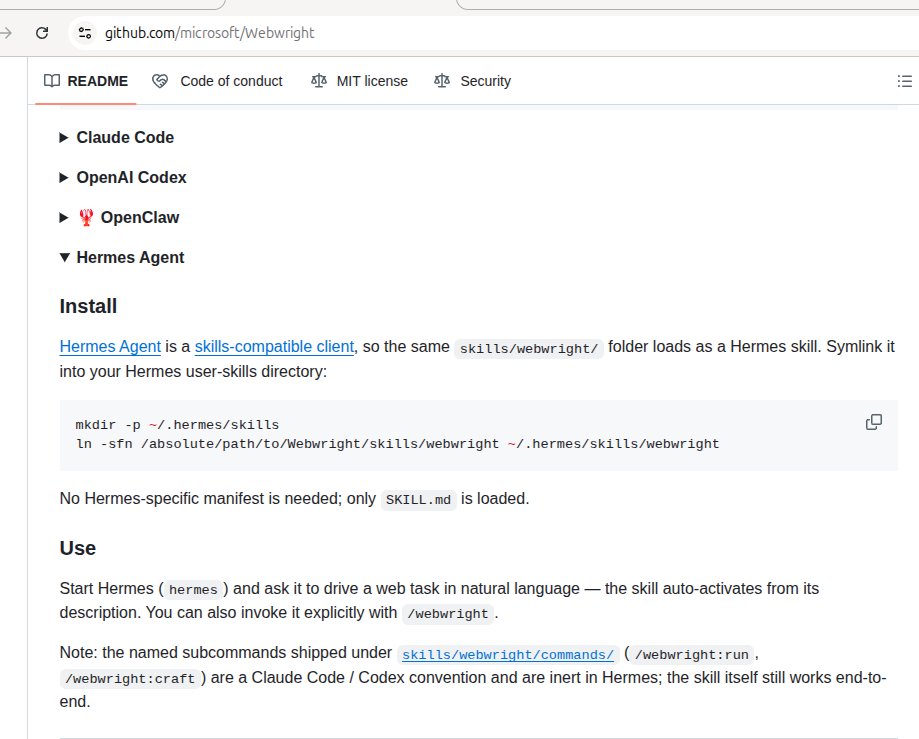Open the Security tab
919x739 pixels.
(x=472, y=81)
